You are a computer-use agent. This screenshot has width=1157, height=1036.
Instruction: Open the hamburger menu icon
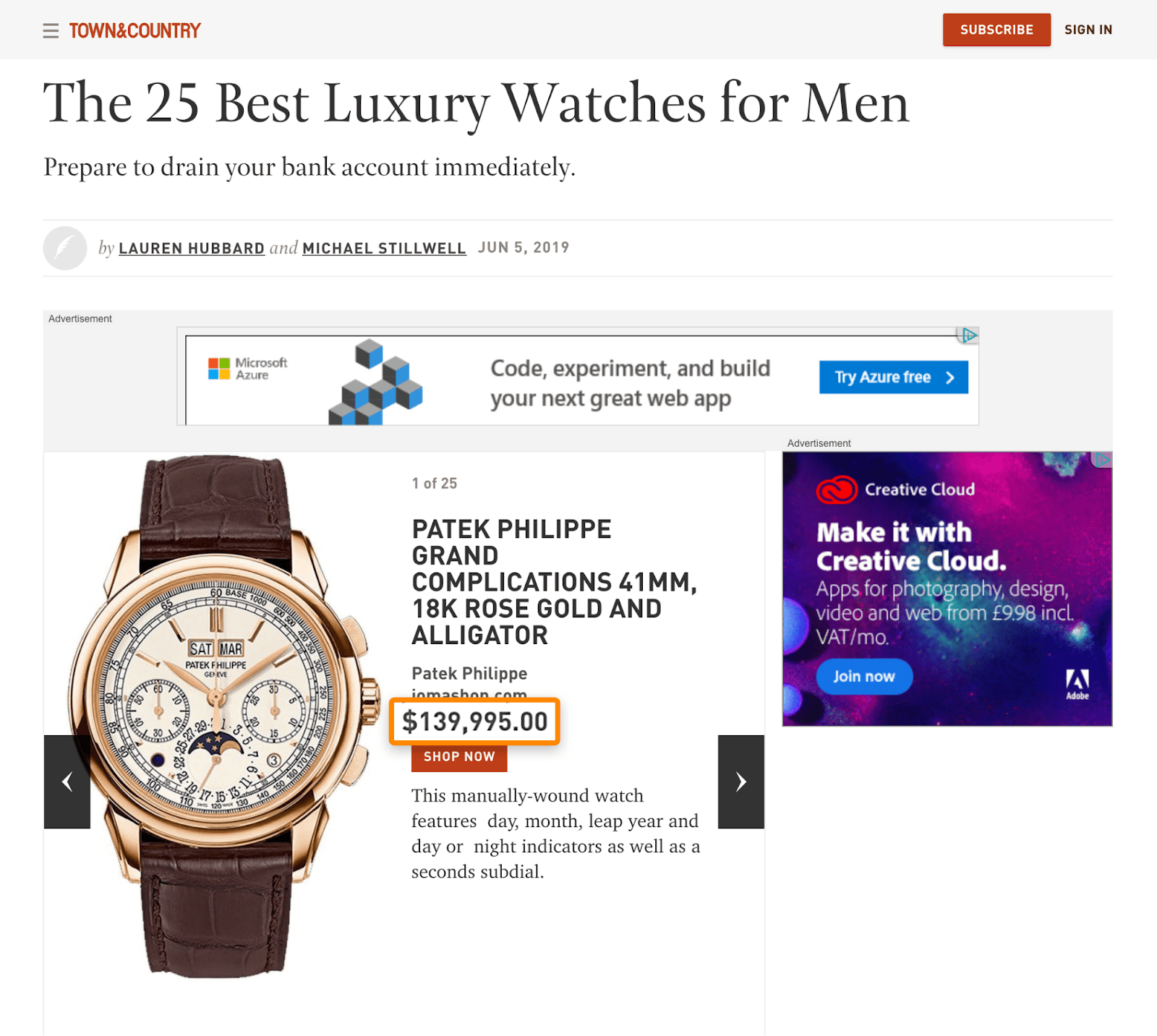(x=51, y=30)
